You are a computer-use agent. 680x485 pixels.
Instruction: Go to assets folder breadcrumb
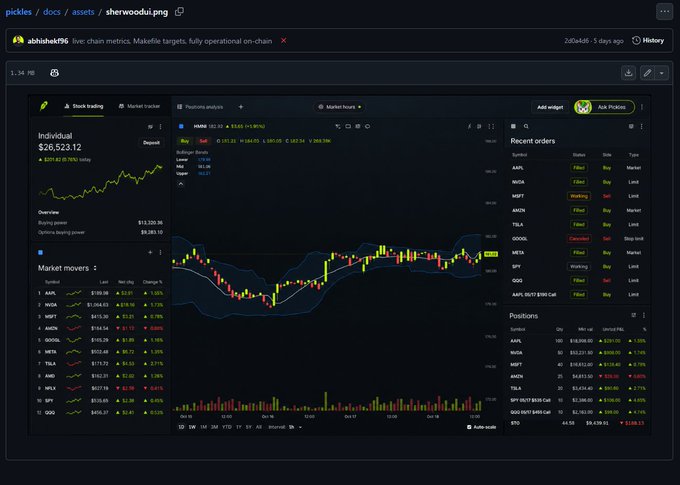(x=83, y=12)
